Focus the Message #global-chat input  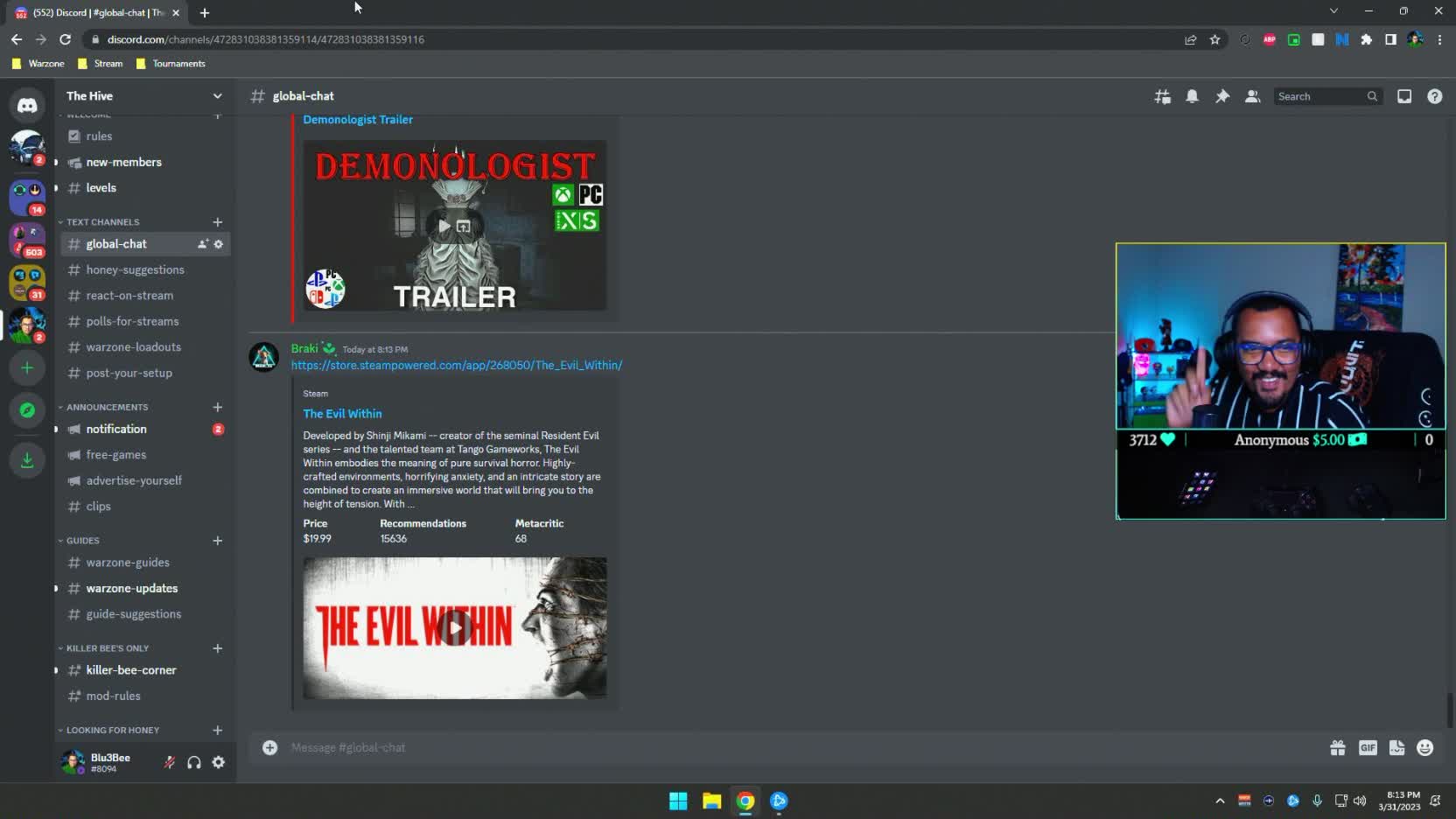tap(801, 747)
